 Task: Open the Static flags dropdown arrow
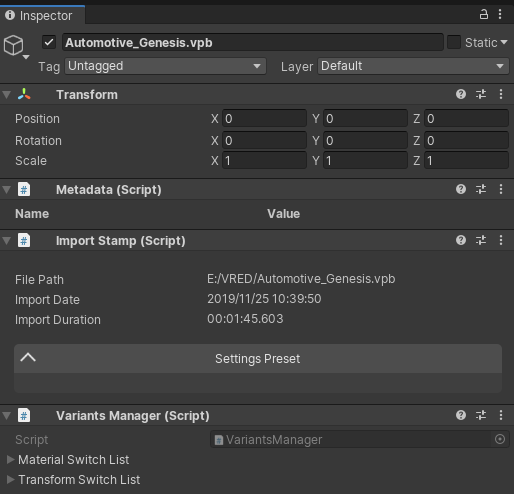(504, 42)
